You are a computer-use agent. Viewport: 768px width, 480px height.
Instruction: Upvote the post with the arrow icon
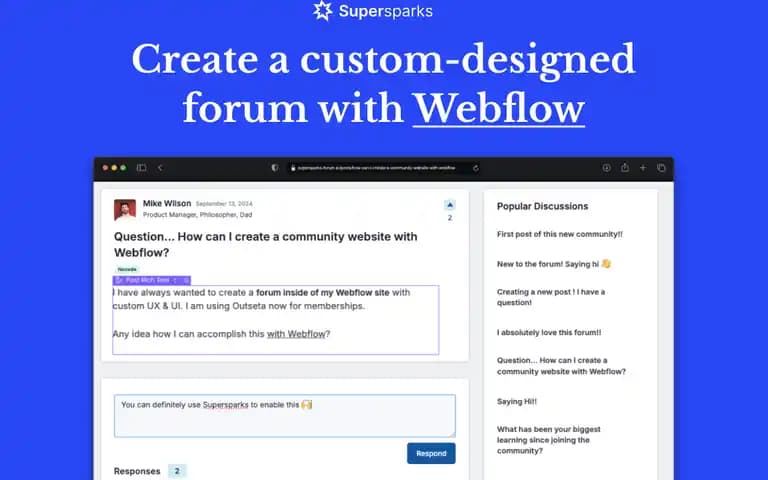coord(450,205)
